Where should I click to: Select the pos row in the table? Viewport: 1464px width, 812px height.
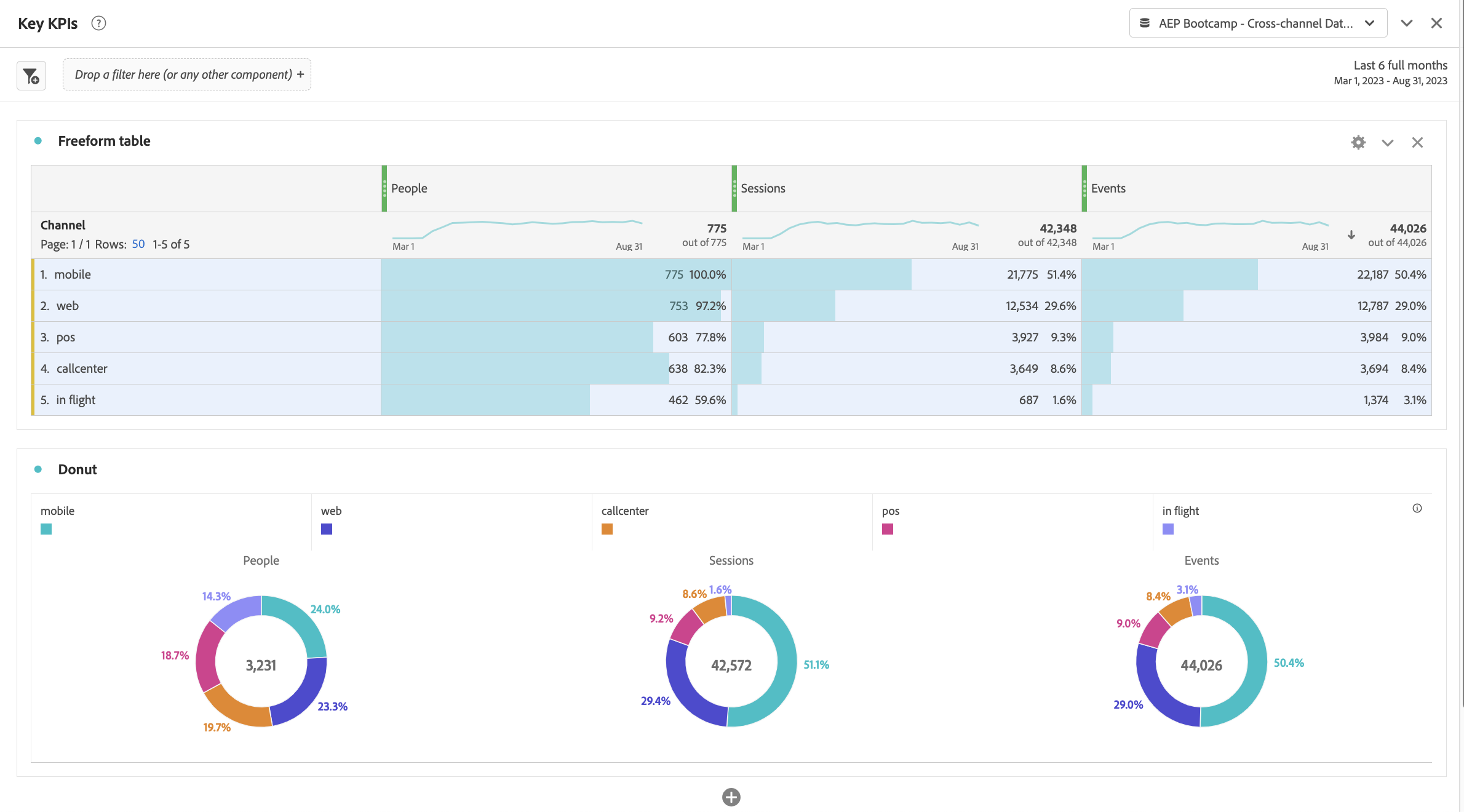pyautogui.click(x=731, y=337)
